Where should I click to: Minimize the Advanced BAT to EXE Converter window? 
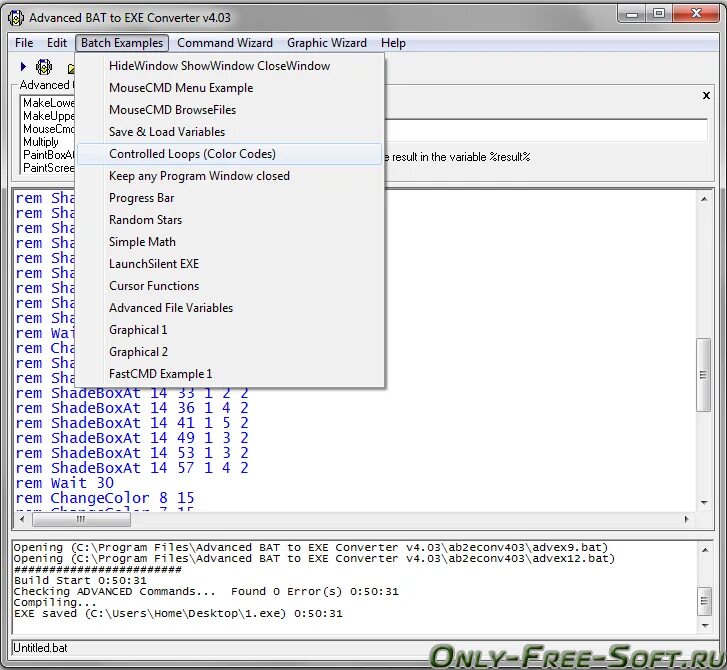[632, 13]
